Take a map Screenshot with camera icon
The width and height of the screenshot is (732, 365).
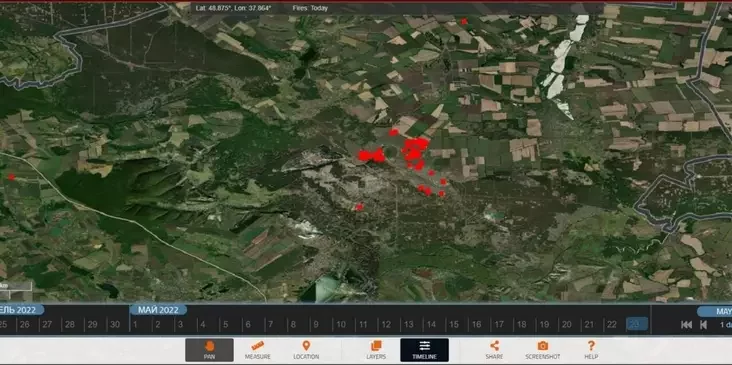(542, 350)
